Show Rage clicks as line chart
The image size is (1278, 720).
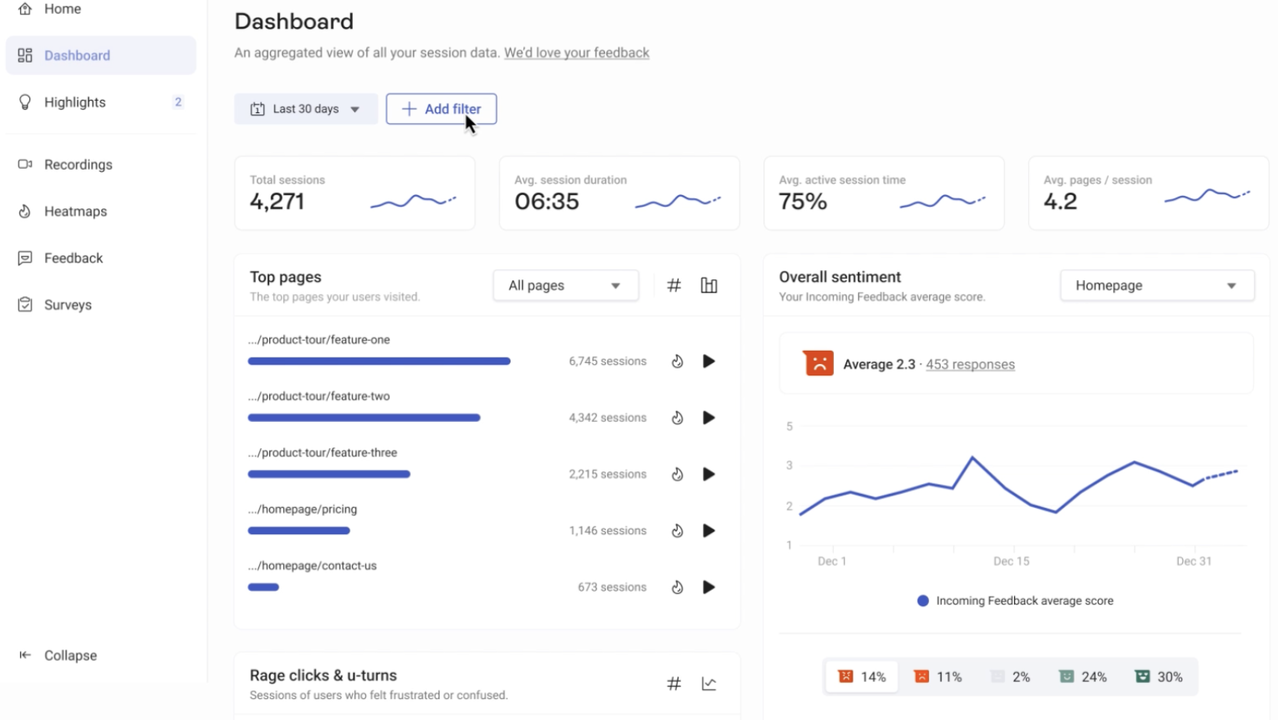(709, 684)
